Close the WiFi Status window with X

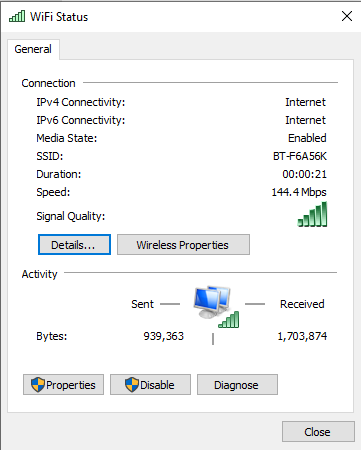pyautogui.click(x=347, y=16)
